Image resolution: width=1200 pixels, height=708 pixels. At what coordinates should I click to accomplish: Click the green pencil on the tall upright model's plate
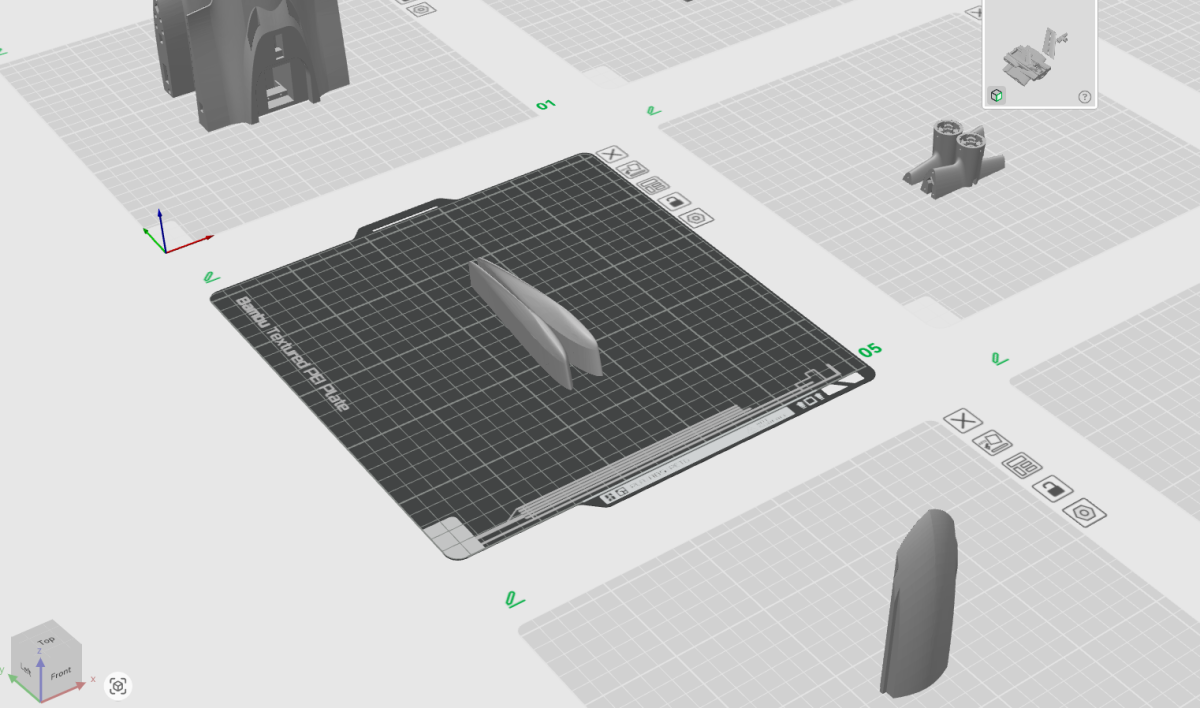pyautogui.click(x=515, y=600)
